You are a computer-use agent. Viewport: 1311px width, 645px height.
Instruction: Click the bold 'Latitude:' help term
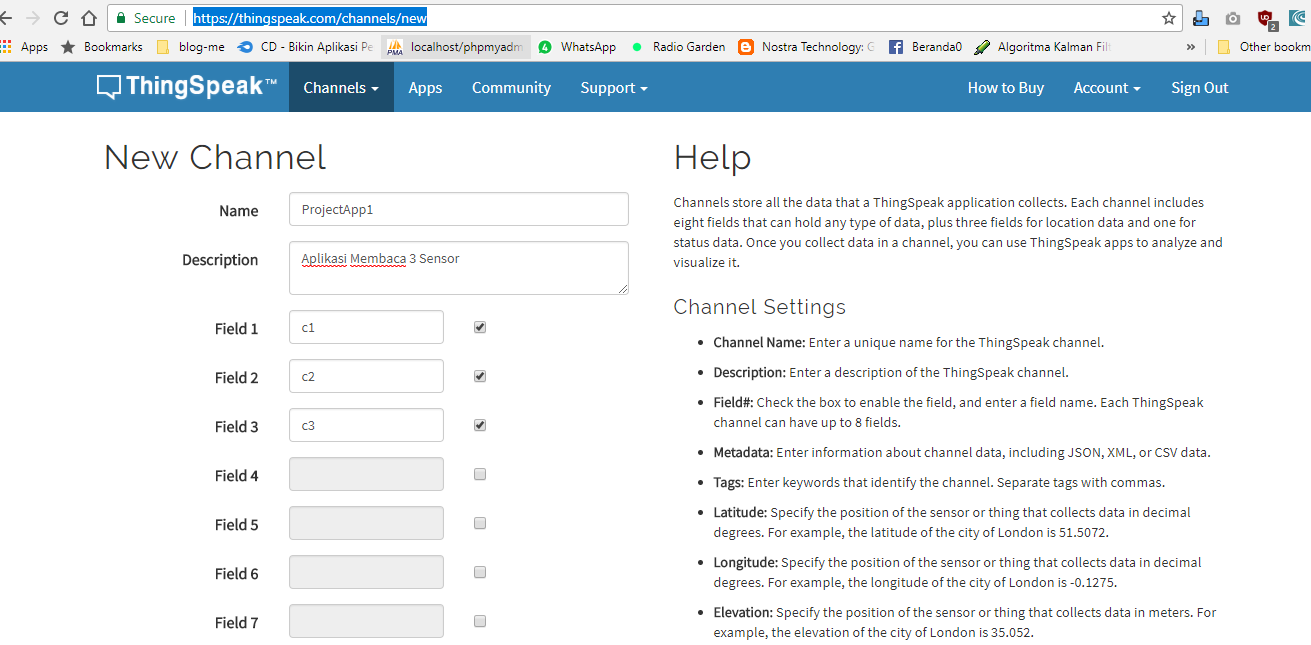click(x=740, y=512)
